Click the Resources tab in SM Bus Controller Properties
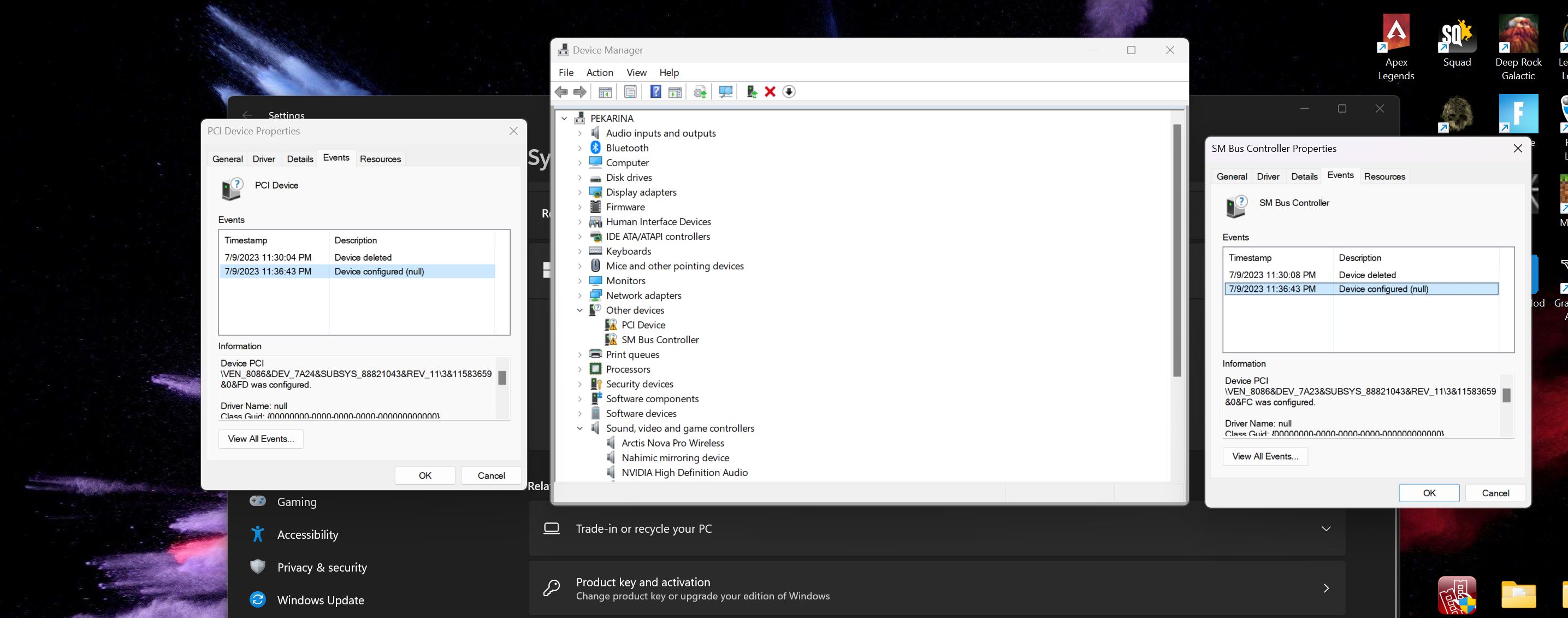Image resolution: width=1568 pixels, height=618 pixels. pos(1385,176)
